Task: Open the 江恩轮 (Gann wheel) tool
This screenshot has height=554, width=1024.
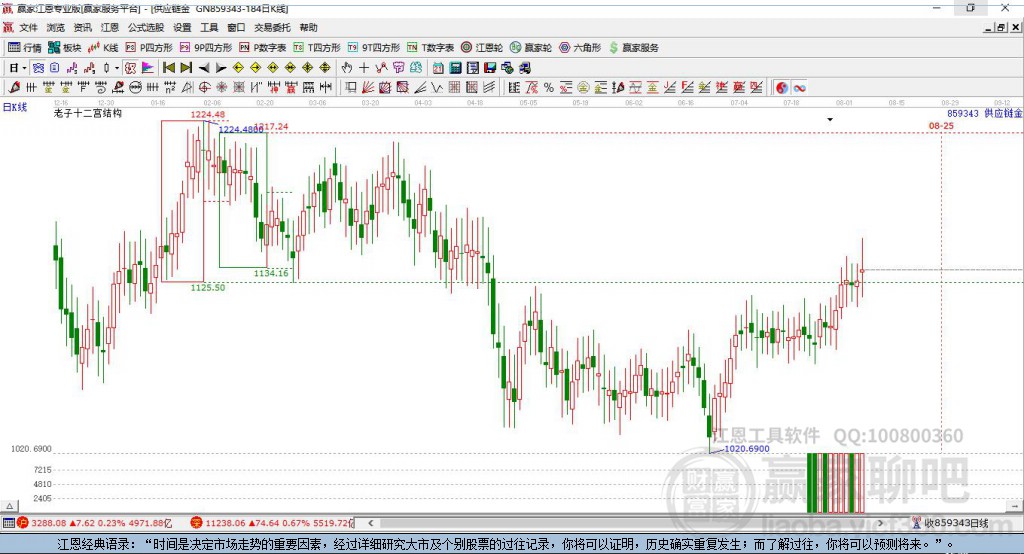Action: (482, 48)
